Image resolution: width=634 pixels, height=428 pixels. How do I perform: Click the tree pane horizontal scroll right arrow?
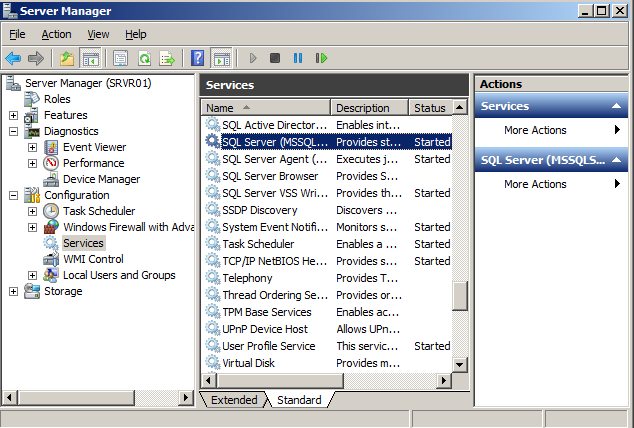[186, 398]
